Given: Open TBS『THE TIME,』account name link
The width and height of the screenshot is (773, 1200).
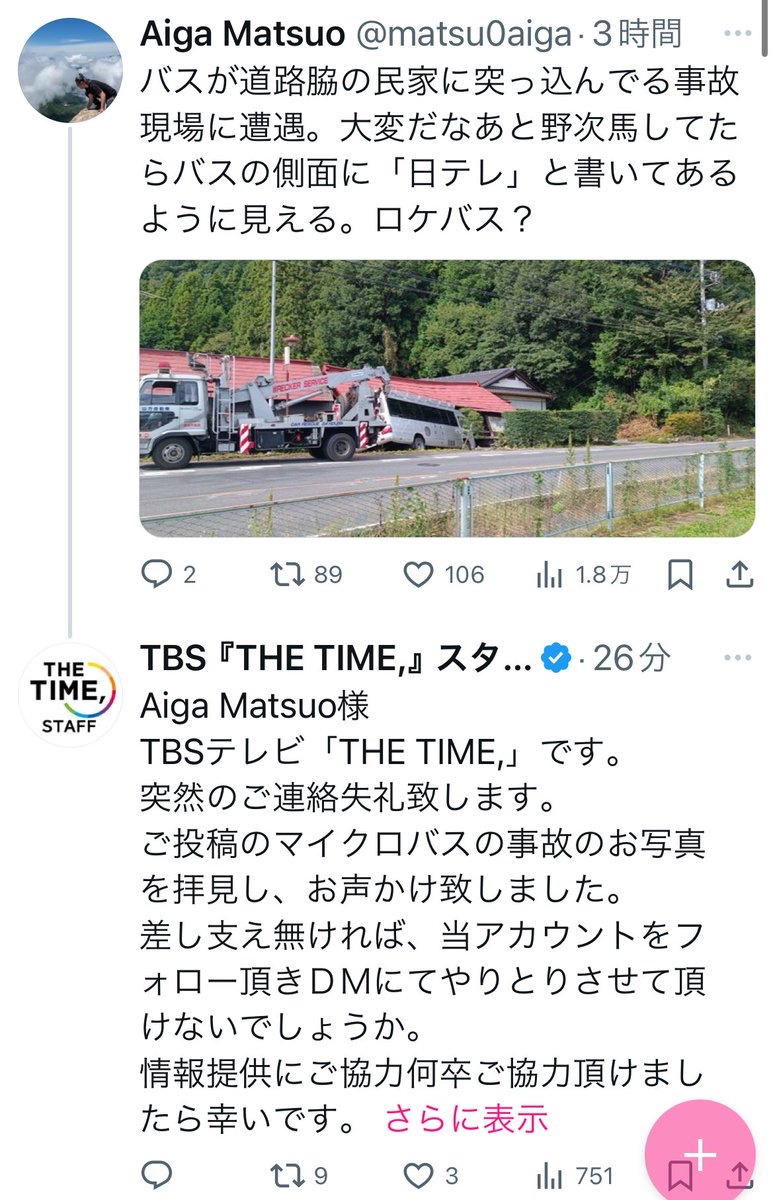Looking at the screenshot, I should pos(335,657).
